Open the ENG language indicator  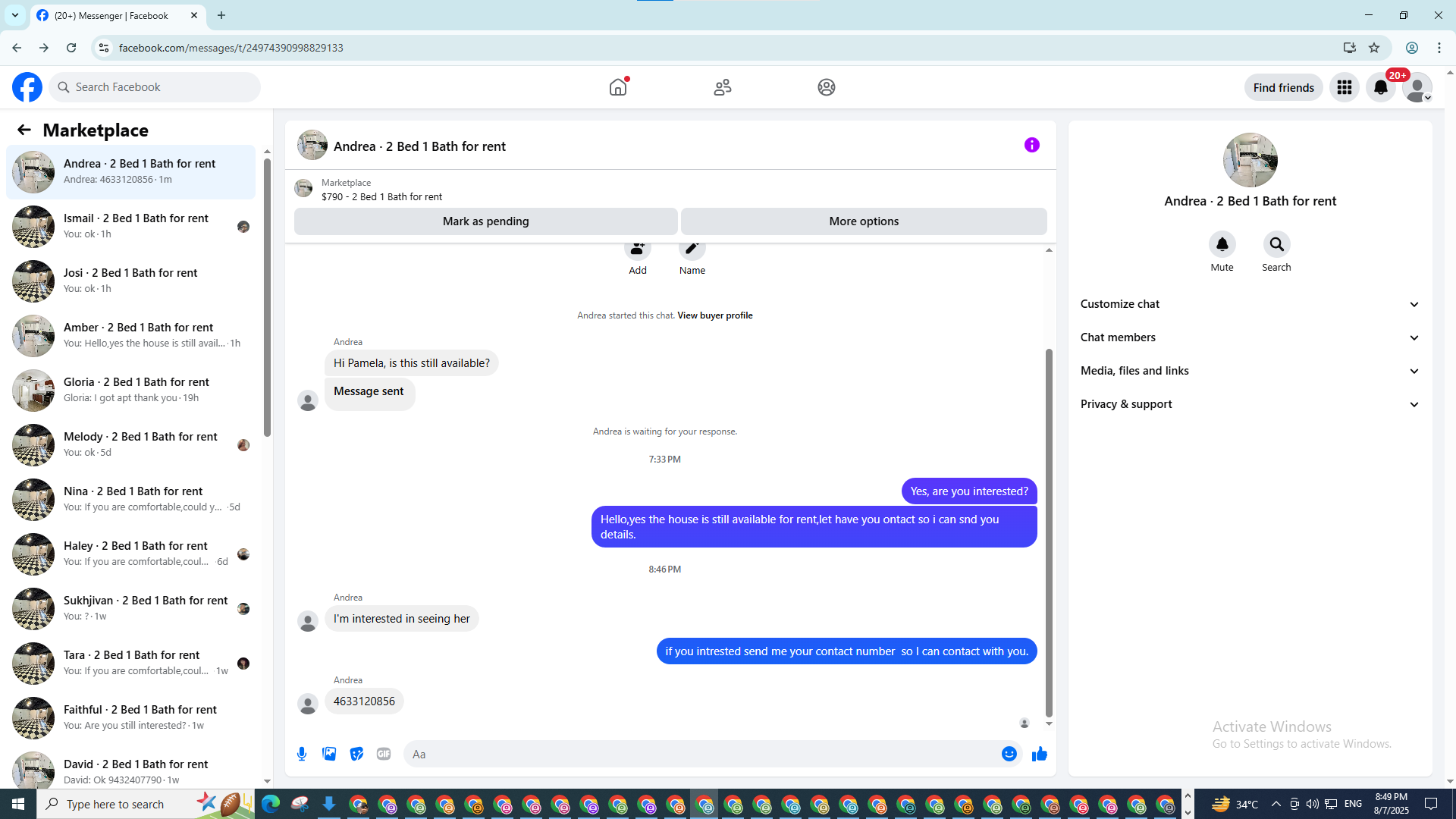click(1354, 804)
